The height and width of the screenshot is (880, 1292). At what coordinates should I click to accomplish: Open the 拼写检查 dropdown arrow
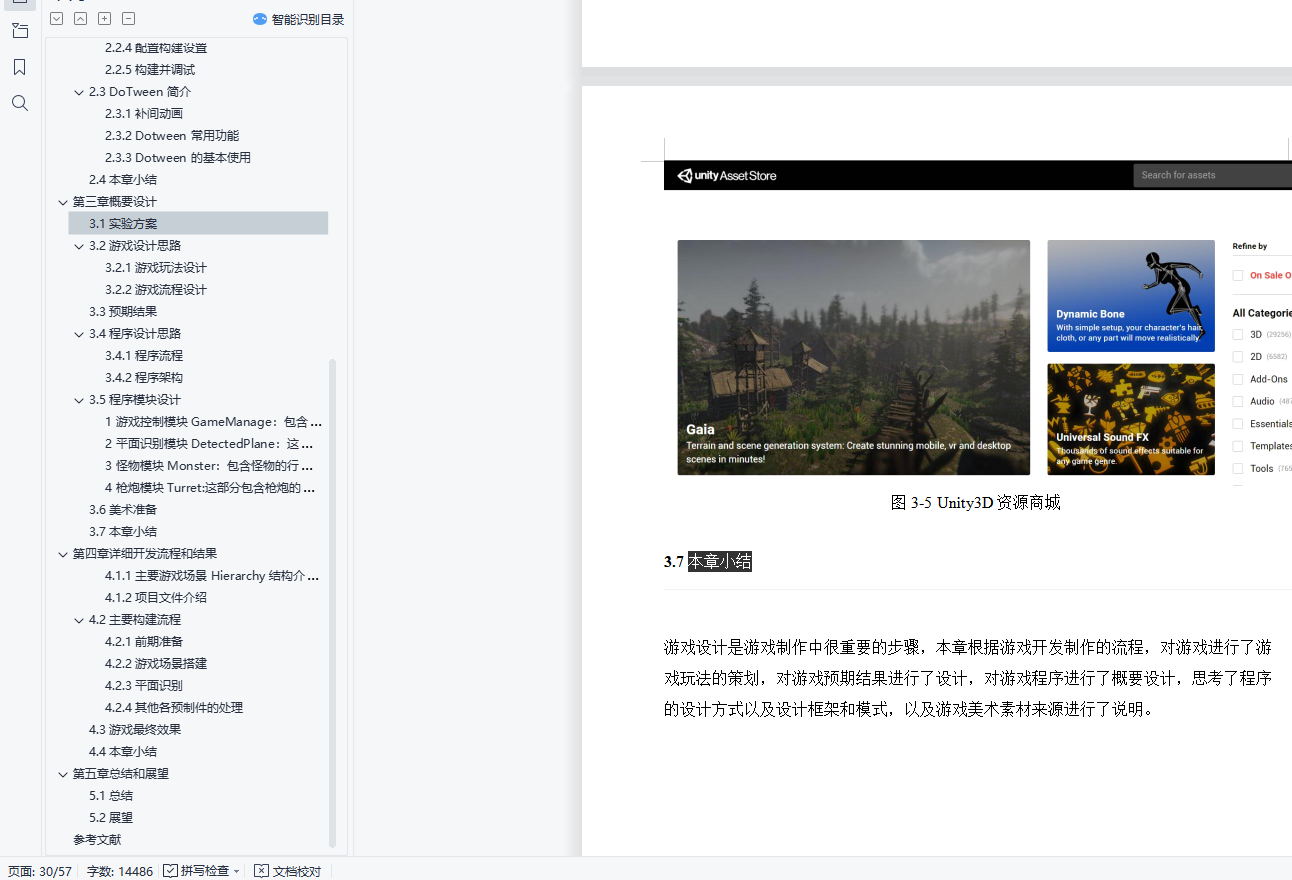pos(236,872)
